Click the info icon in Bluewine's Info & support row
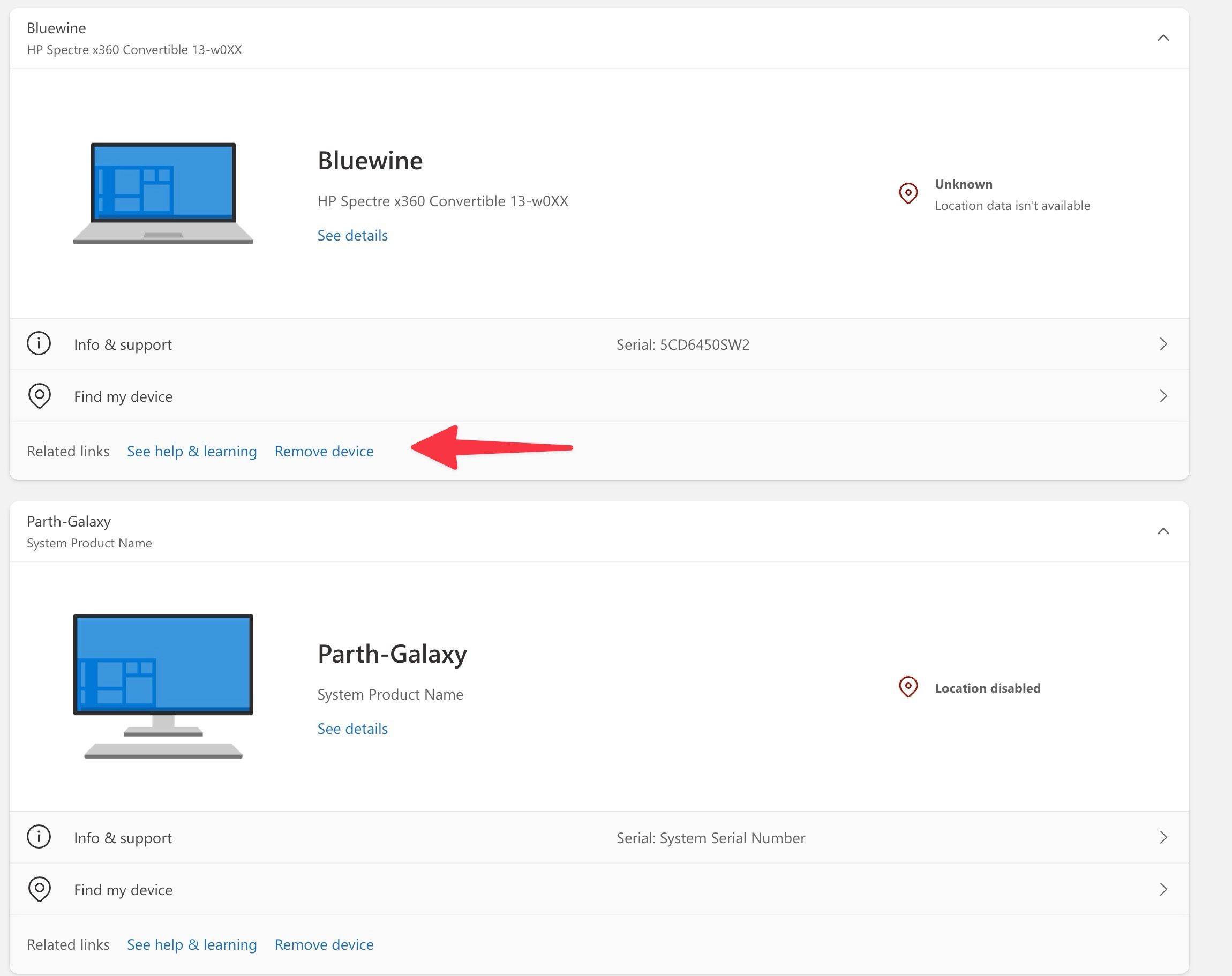Image resolution: width=1232 pixels, height=976 pixels. click(x=39, y=343)
